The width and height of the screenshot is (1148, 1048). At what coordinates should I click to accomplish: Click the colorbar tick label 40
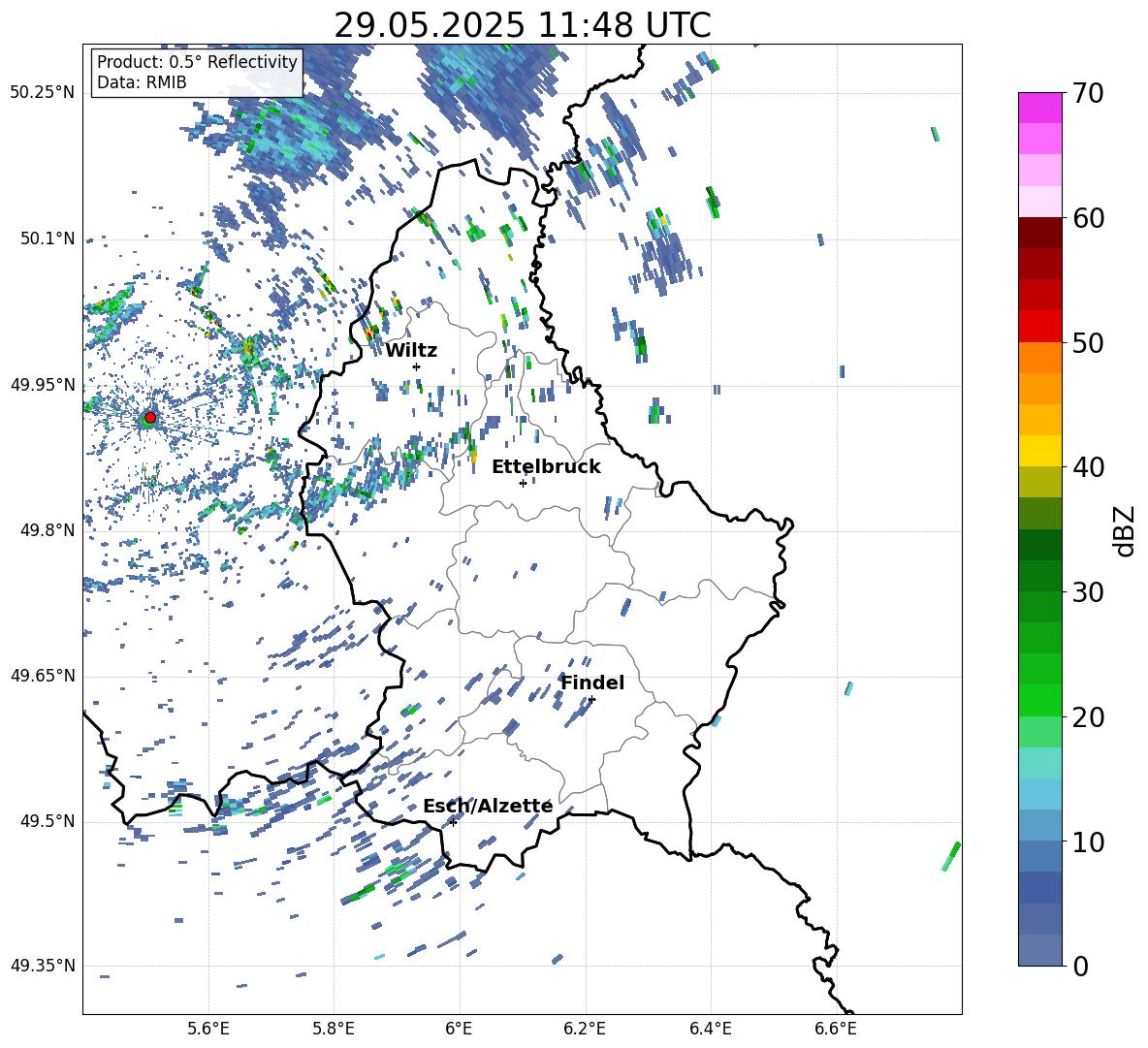click(1088, 467)
